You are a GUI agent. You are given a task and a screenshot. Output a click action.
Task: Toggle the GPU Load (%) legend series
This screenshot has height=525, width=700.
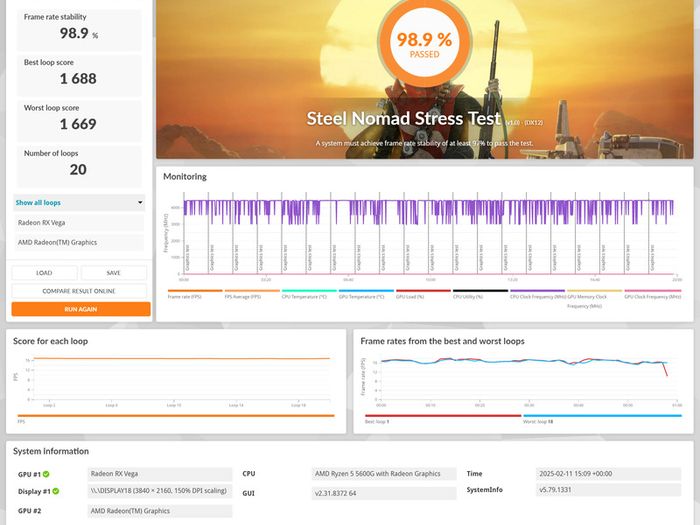pyautogui.click(x=423, y=294)
